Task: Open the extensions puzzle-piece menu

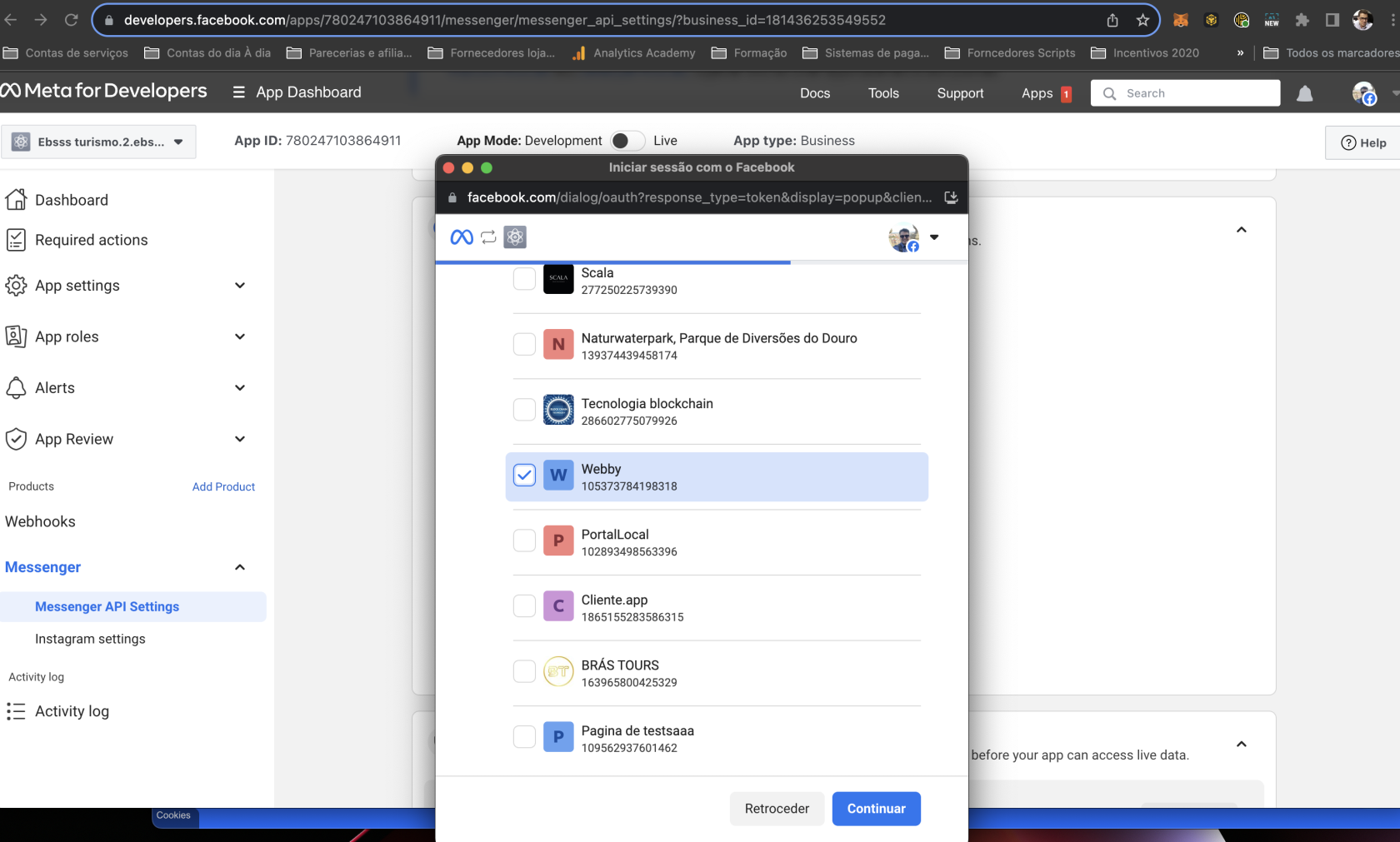Action: click(x=1302, y=20)
